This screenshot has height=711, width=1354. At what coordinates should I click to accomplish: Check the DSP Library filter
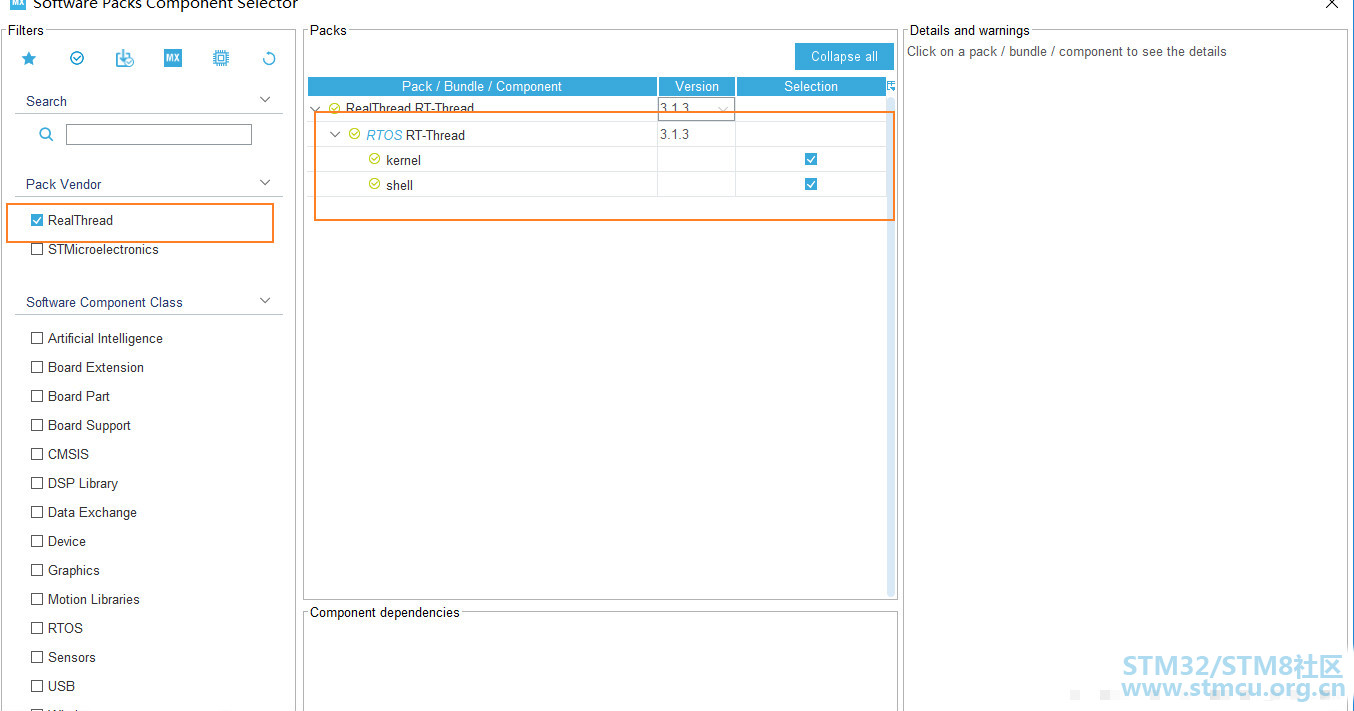tap(37, 483)
